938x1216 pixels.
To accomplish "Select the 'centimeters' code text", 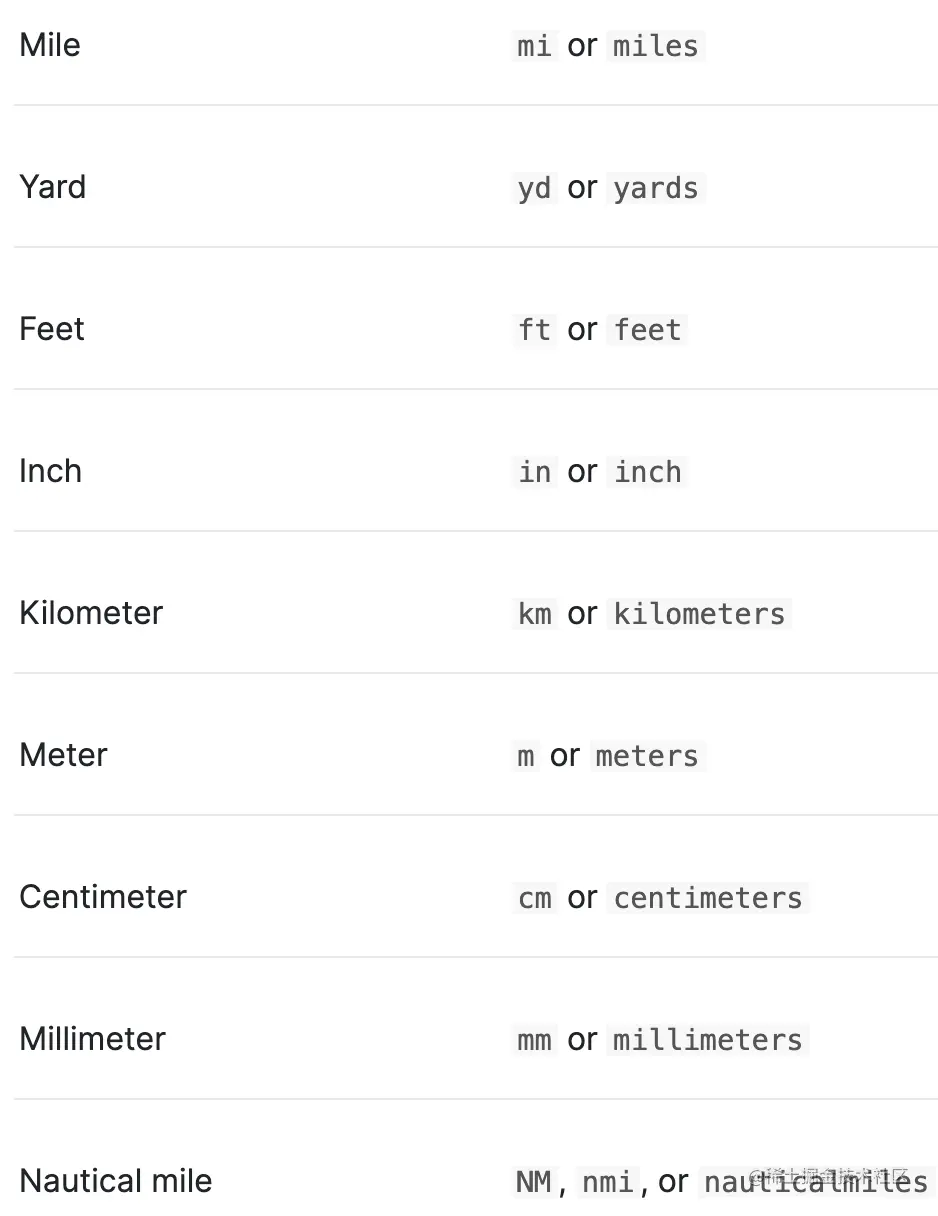I will (708, 898).
